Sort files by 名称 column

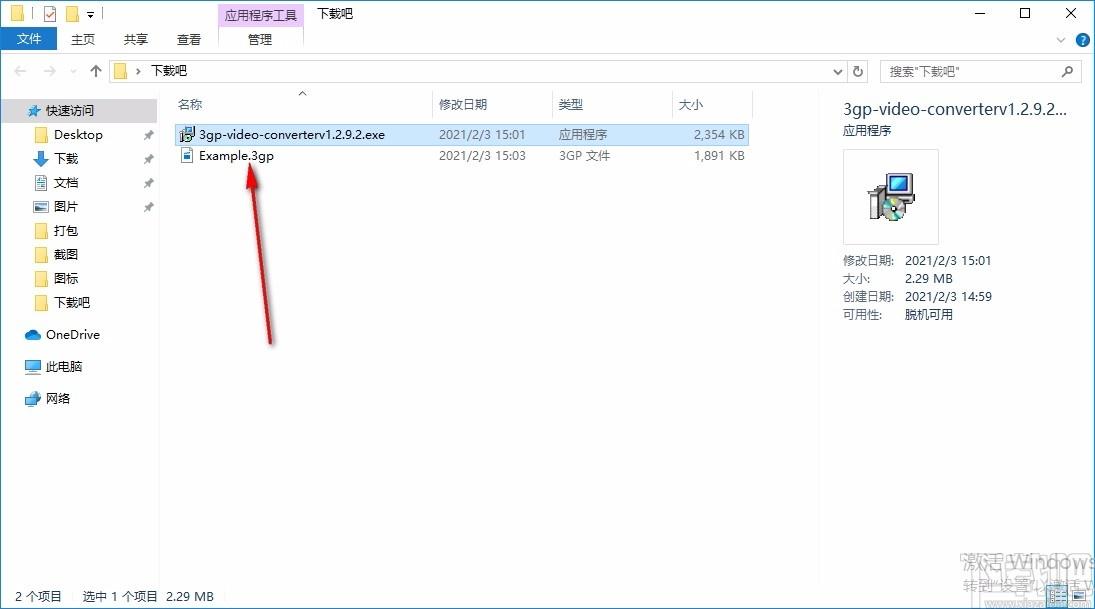[190, 105]
